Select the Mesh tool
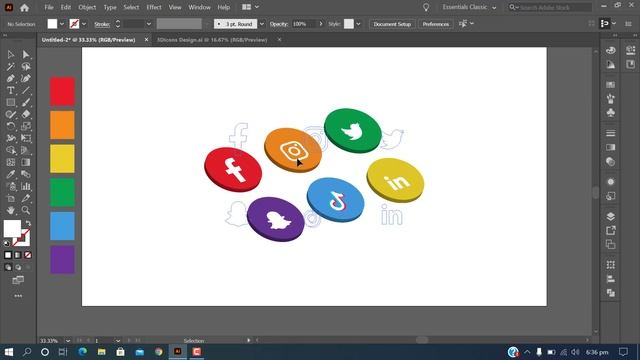Viewport: 640px width, 360px height. 11,162
